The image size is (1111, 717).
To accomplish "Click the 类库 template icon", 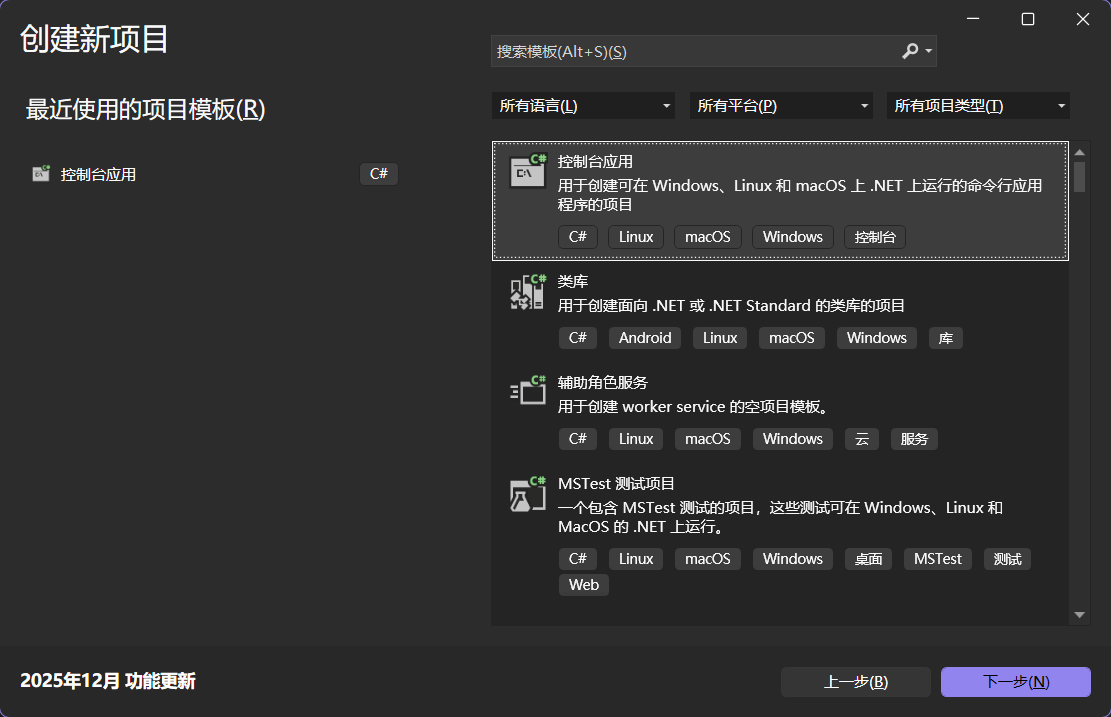I will coord(527,289).
